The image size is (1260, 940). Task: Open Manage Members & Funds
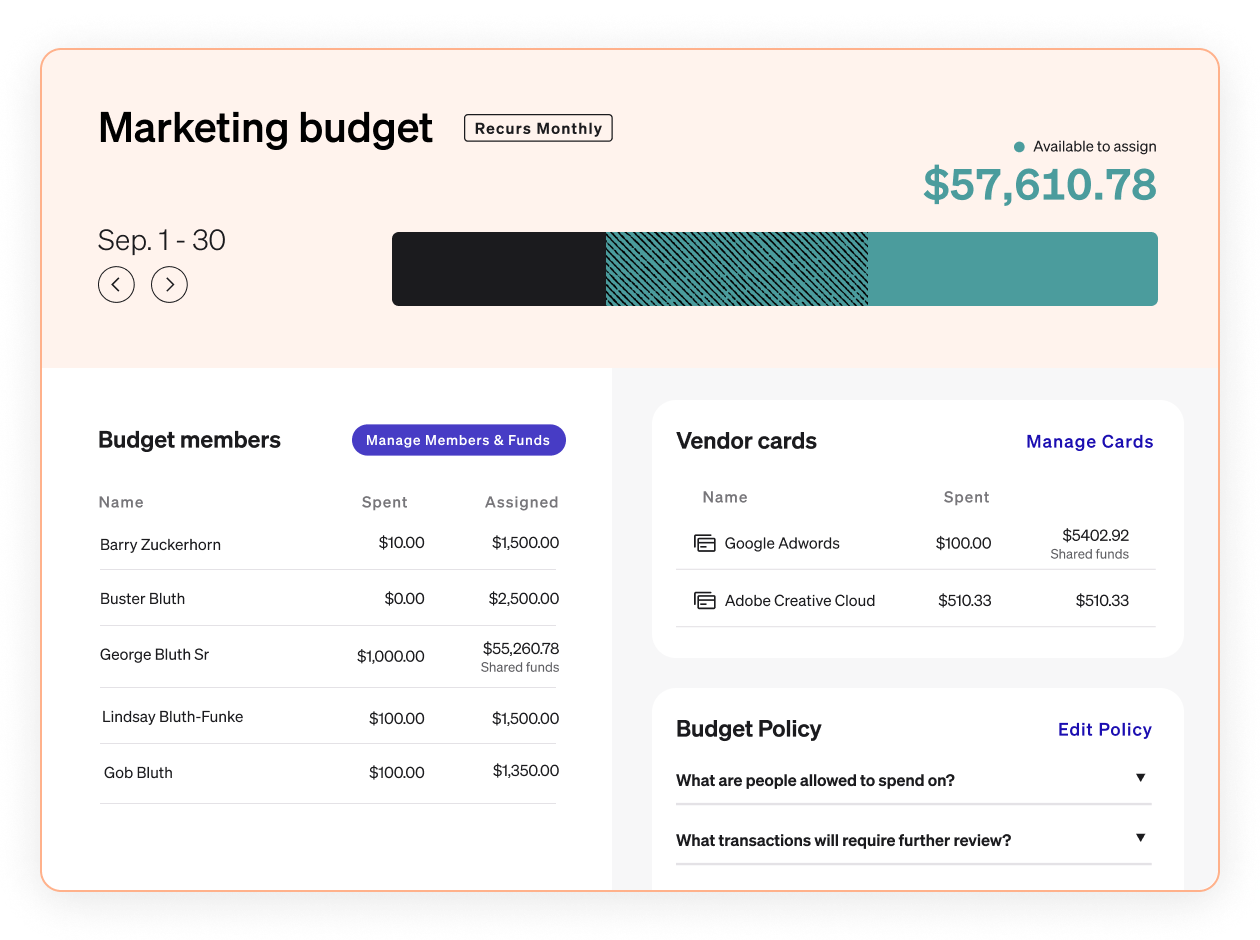[x=458, y=440]
